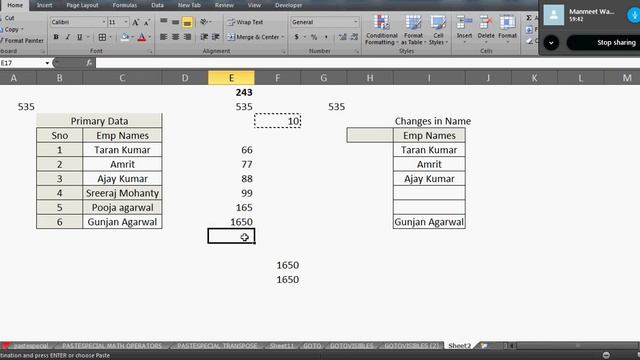This screenshot has height=360, width=640.
Task: Increase font size with grow icon
Action: 136,22
